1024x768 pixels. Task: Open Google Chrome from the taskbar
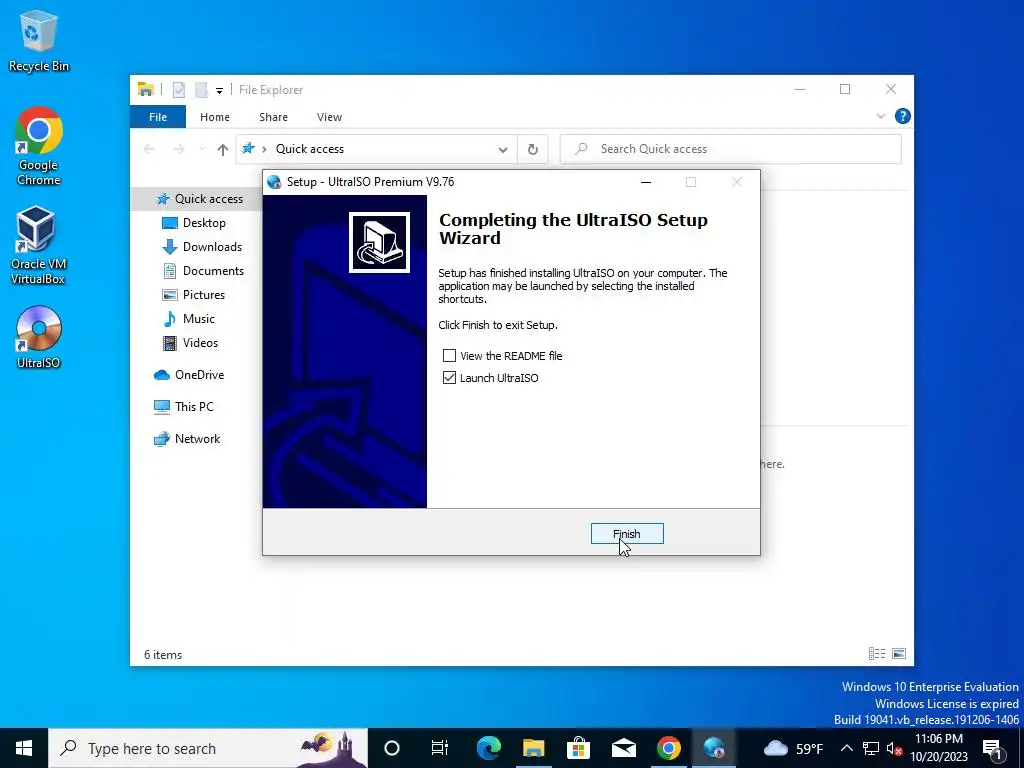[x=669, y=748]
